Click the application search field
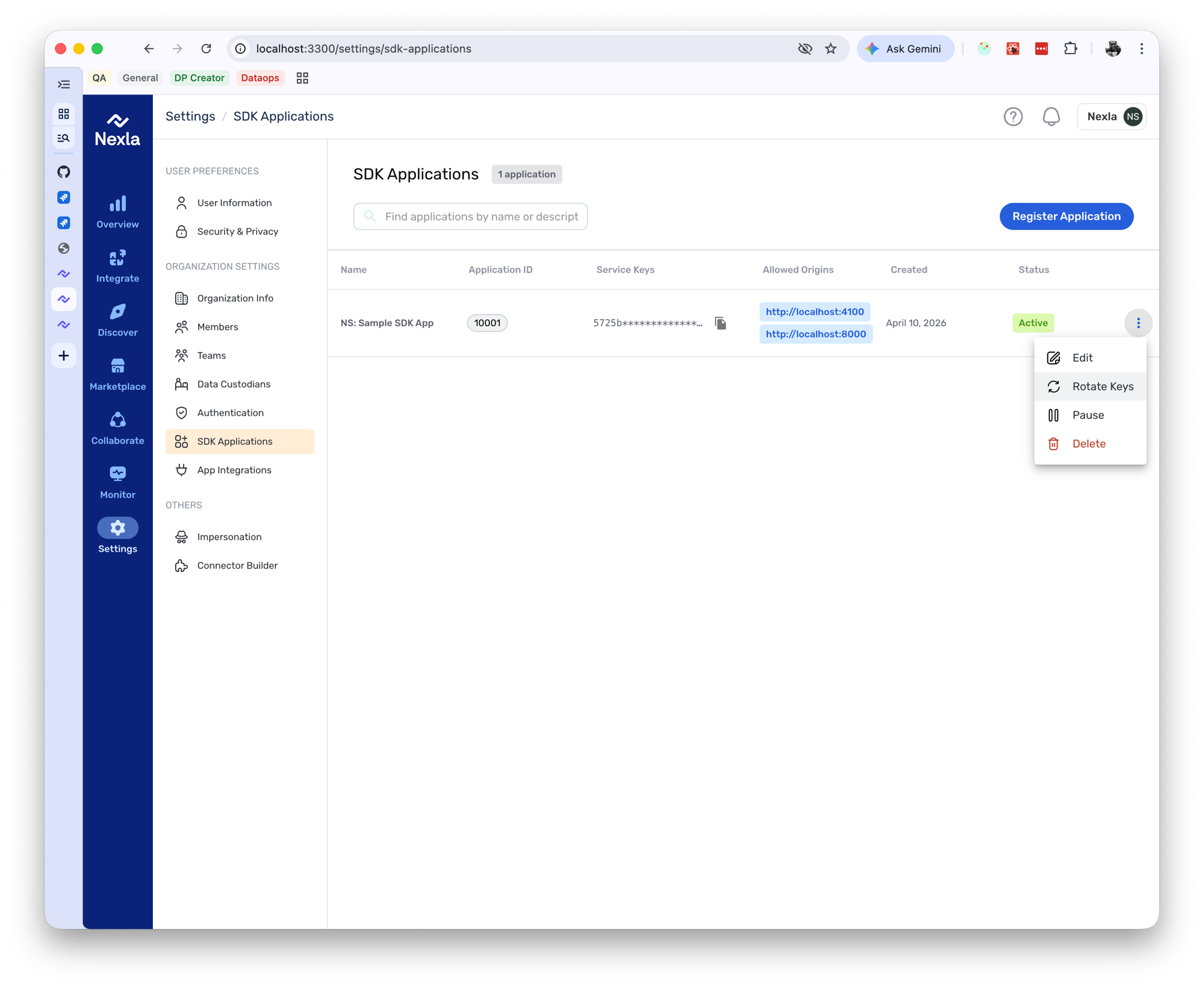Image resolution: width=1204 pixels, height=988 pixels. click(470, 216)
